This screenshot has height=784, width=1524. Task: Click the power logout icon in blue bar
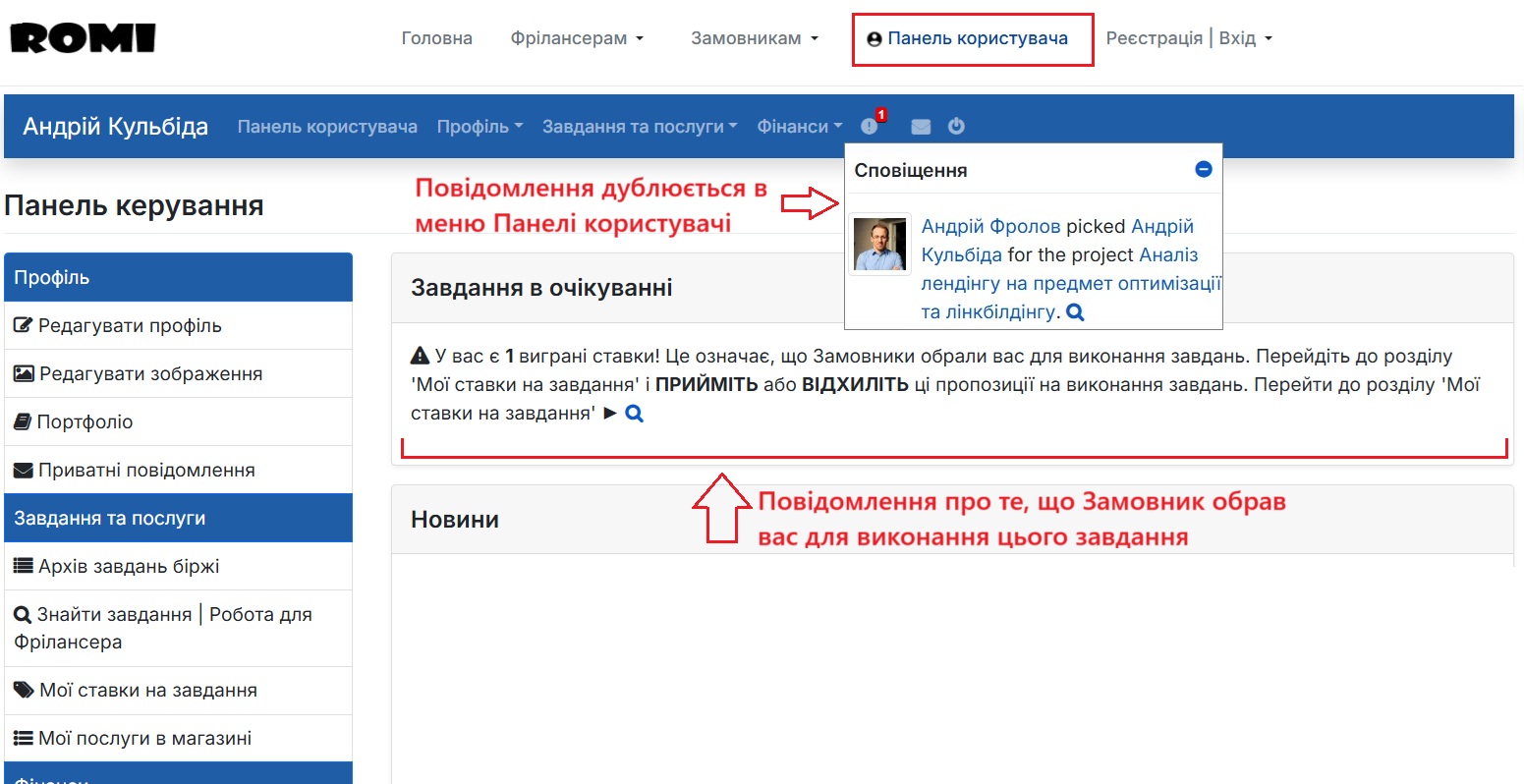point(956,126)
